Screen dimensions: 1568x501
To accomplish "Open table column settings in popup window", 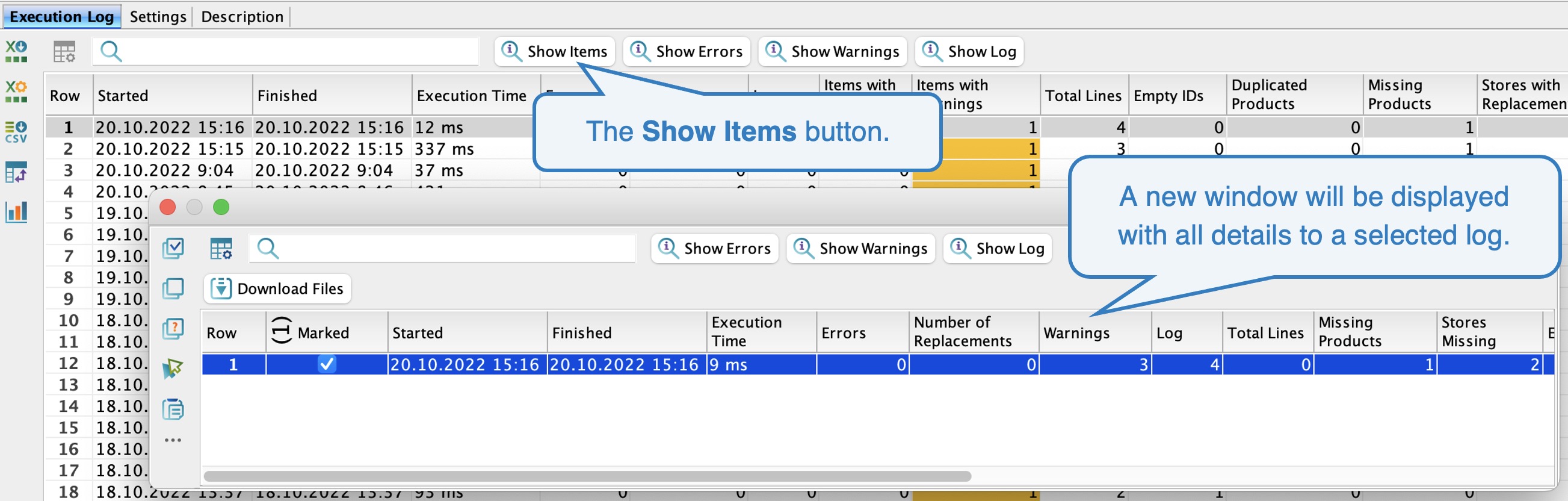I will (x=221, y=249).
